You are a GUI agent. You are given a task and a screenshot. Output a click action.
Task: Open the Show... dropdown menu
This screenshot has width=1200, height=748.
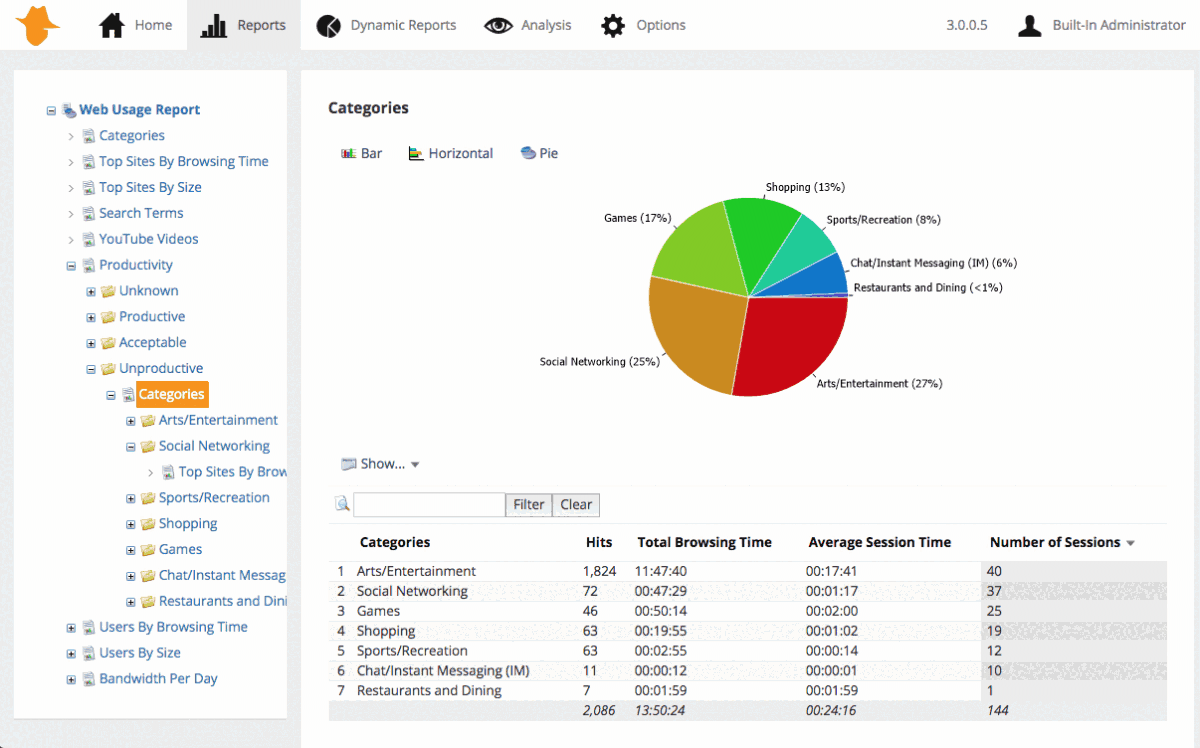(381, 464)
